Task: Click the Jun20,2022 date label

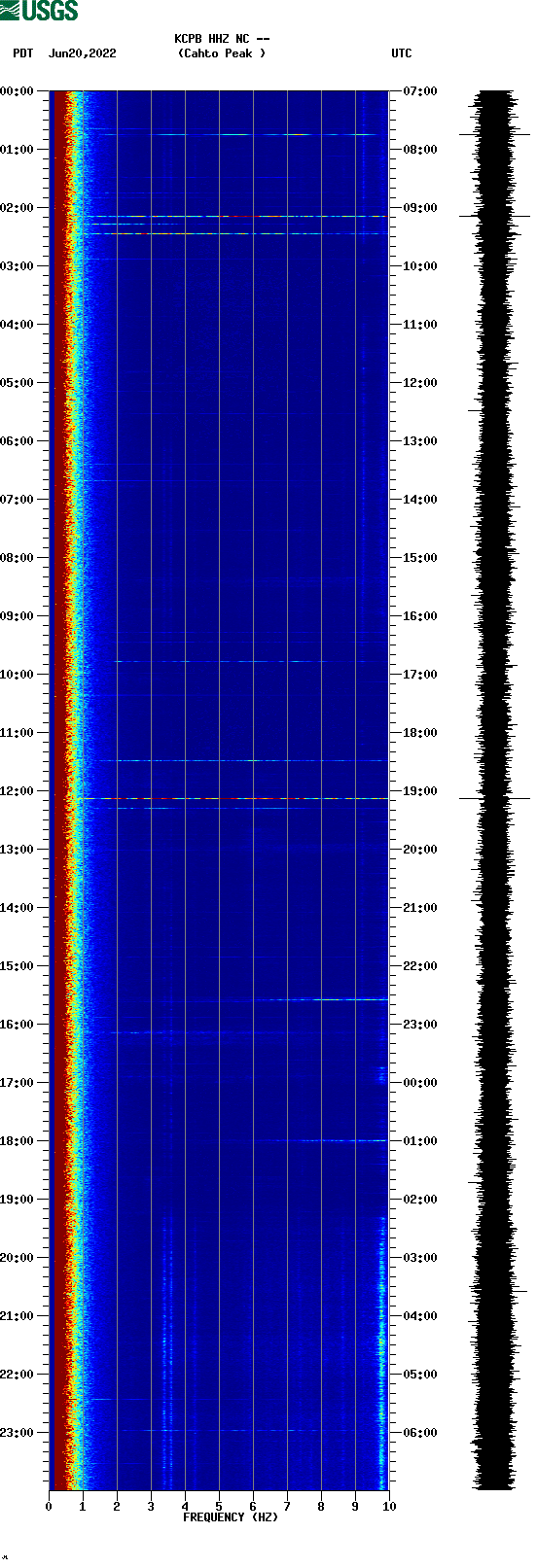Action: click(83, 53)
